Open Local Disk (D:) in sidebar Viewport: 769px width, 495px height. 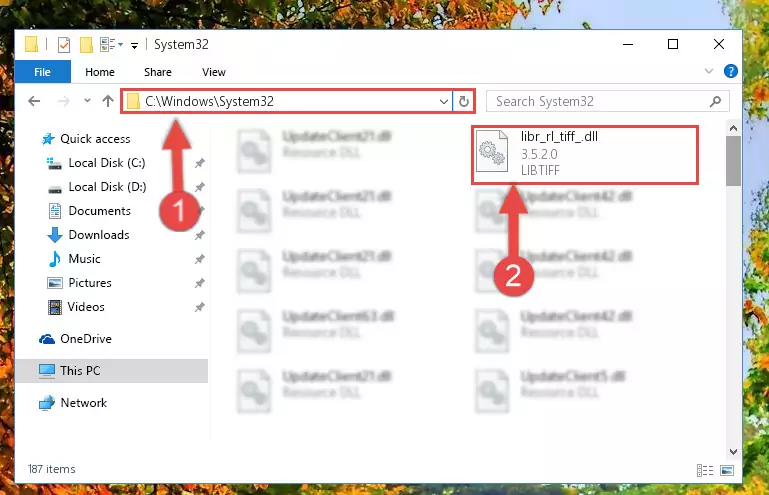tap(107, 187)
